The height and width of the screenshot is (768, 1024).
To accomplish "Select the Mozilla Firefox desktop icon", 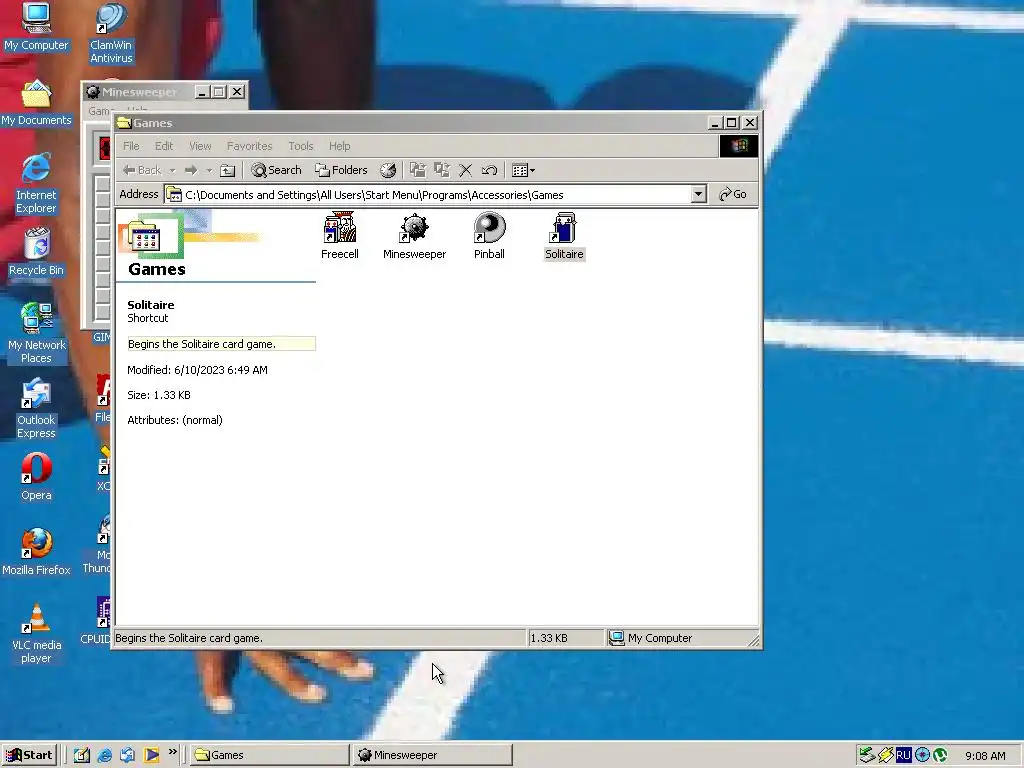I will [x=36, y=552].
